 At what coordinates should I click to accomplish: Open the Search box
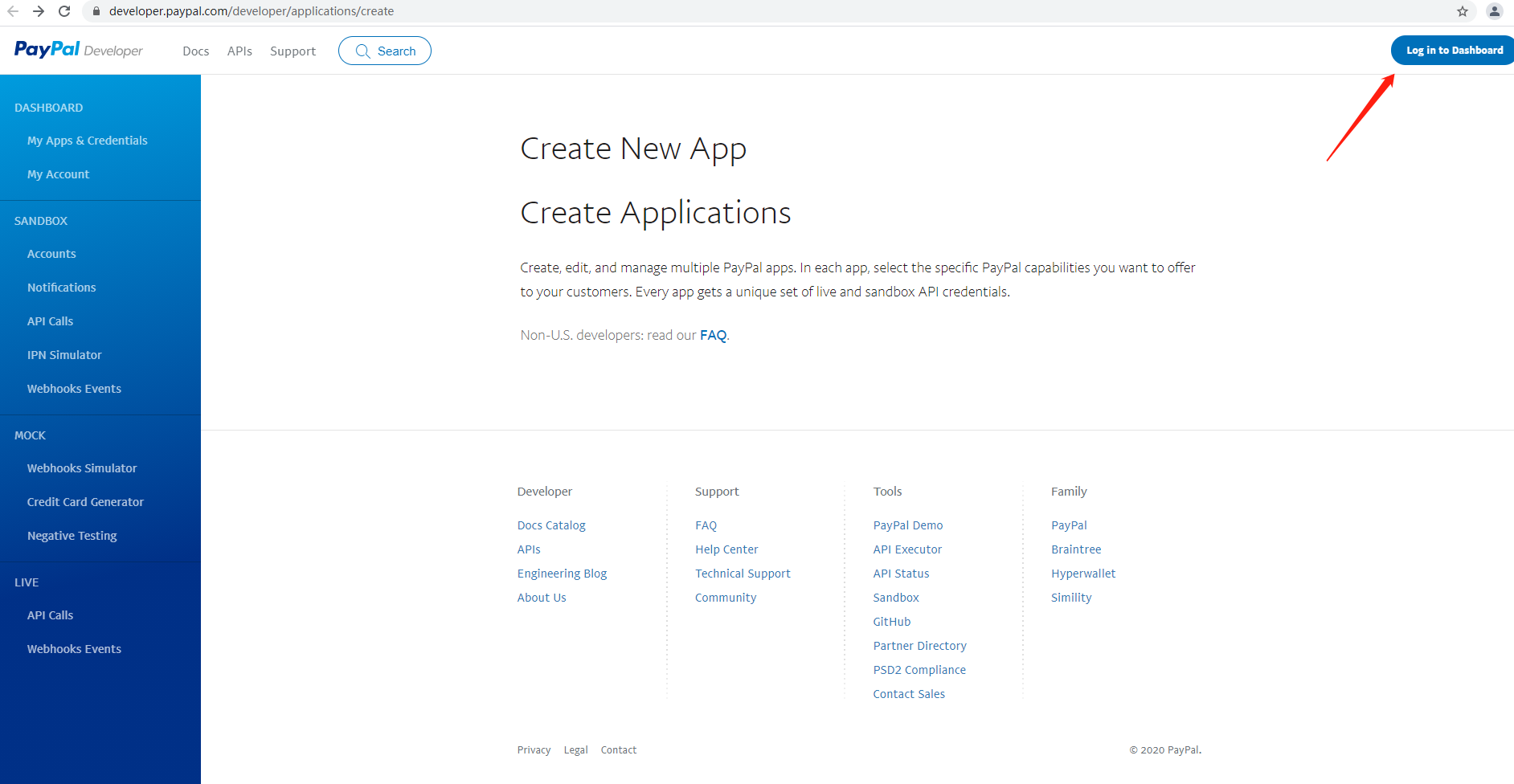(385, 51)
